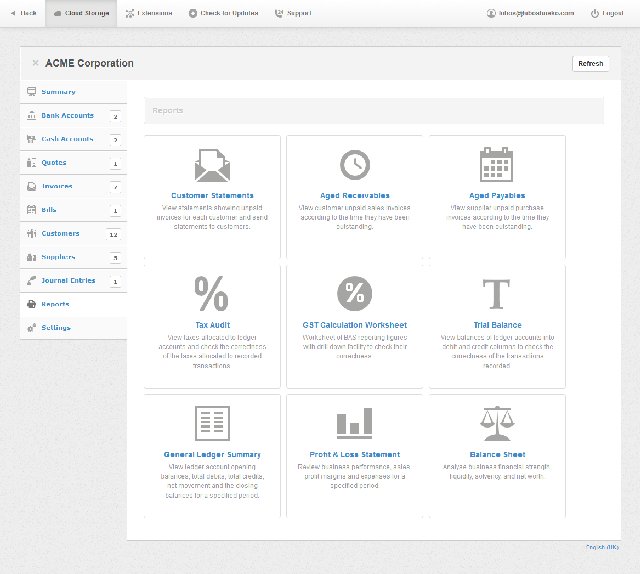The height and width of the screenshot is (574, 640).
Task: Open GST Calculation Worksheet title link
Action: point(355,325)
